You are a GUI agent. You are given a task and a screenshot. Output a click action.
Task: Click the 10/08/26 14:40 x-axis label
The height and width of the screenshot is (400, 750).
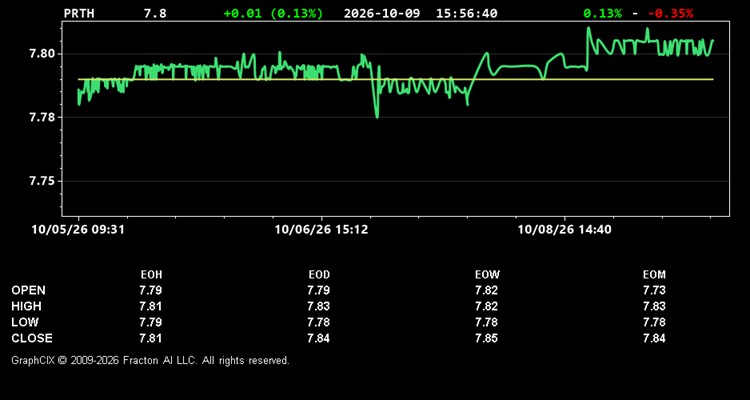tap(564, 230)
